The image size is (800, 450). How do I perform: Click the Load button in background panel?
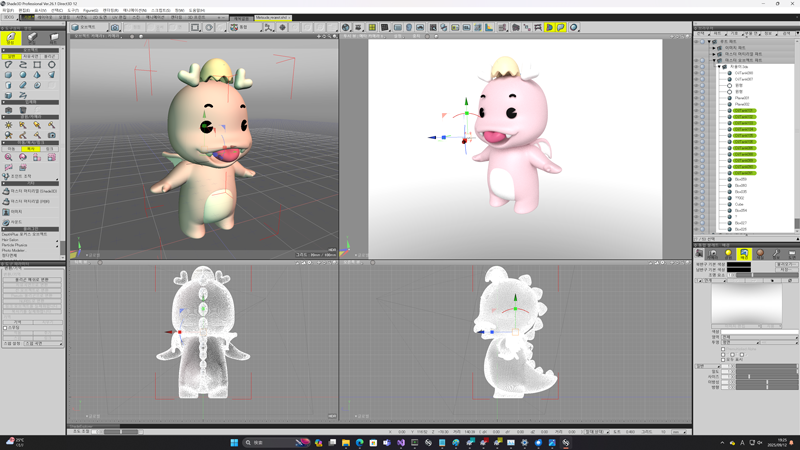(785, 263)
